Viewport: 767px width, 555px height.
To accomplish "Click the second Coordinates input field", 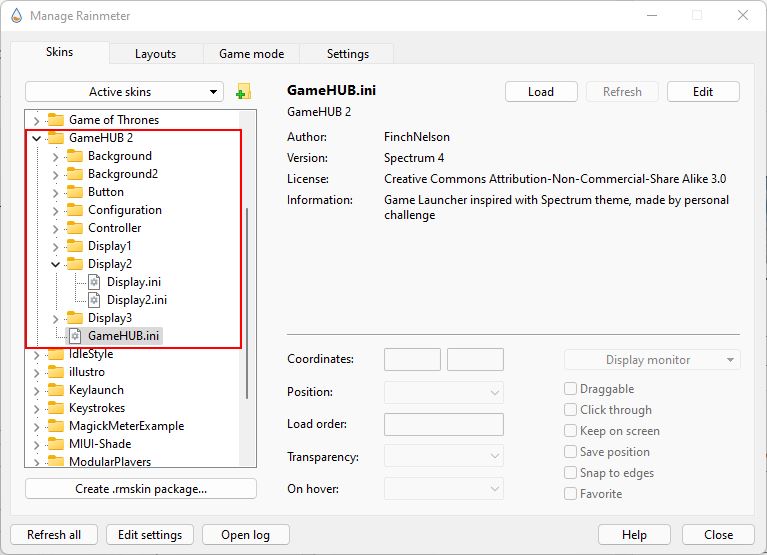I will pyautogui.click(x=475, y=360).
